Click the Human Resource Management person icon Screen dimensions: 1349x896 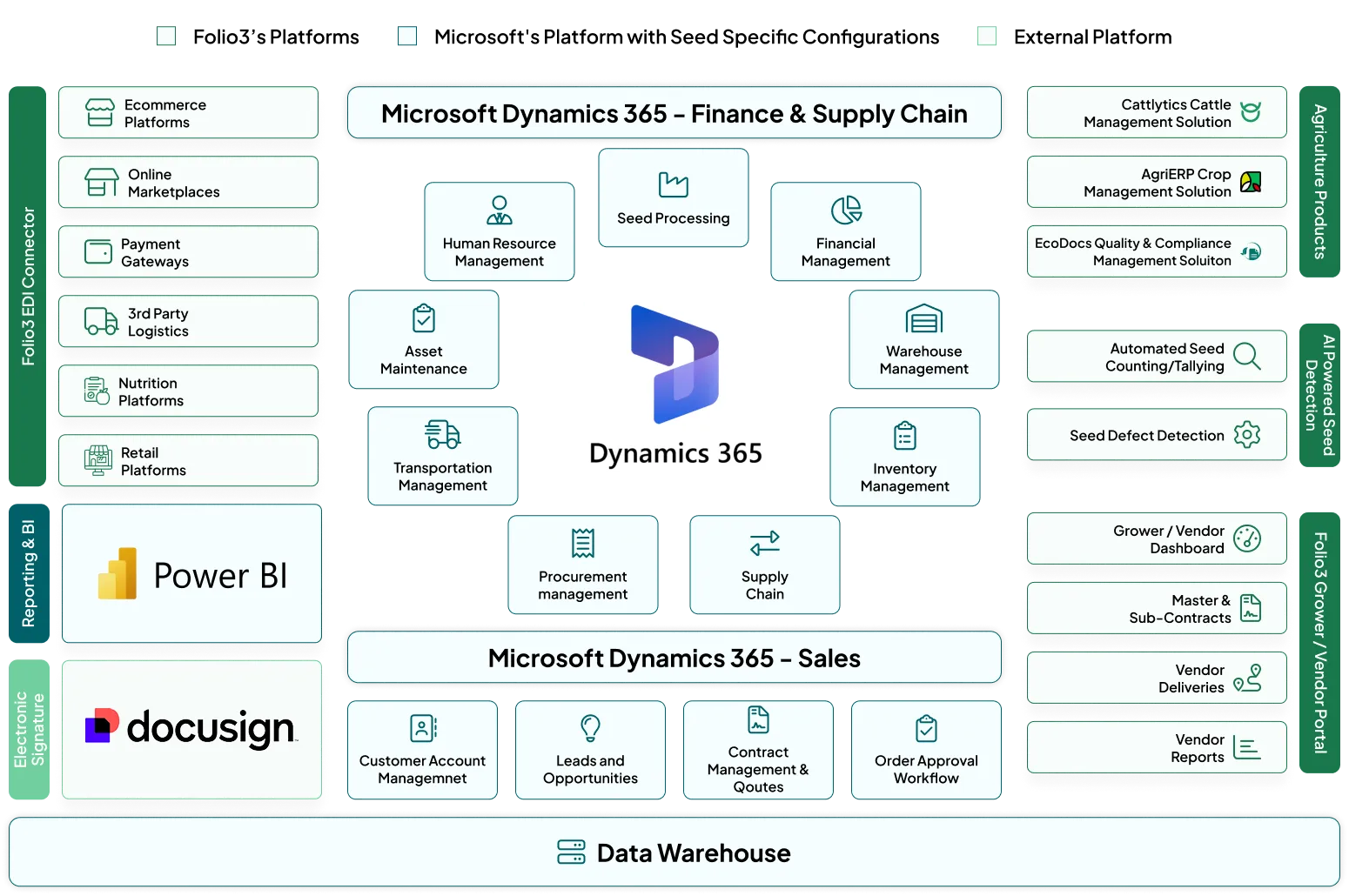point(499,210)
